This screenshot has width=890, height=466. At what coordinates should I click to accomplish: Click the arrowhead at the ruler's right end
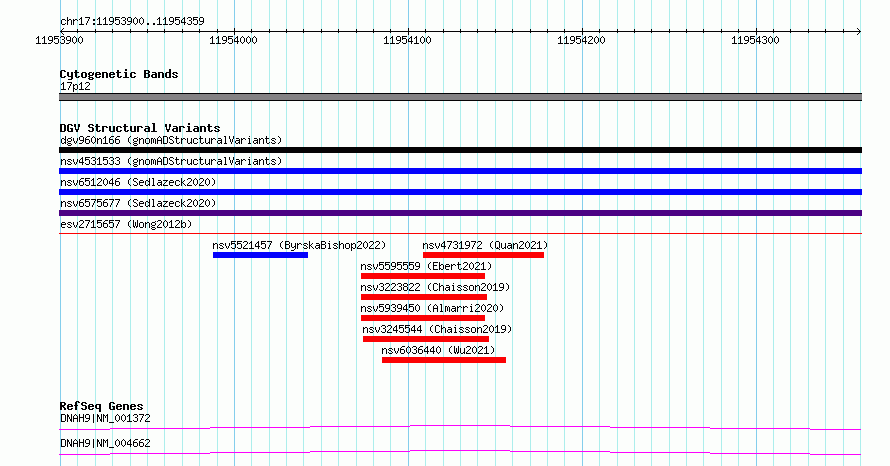pyautogui.click(x=859, y=31)
